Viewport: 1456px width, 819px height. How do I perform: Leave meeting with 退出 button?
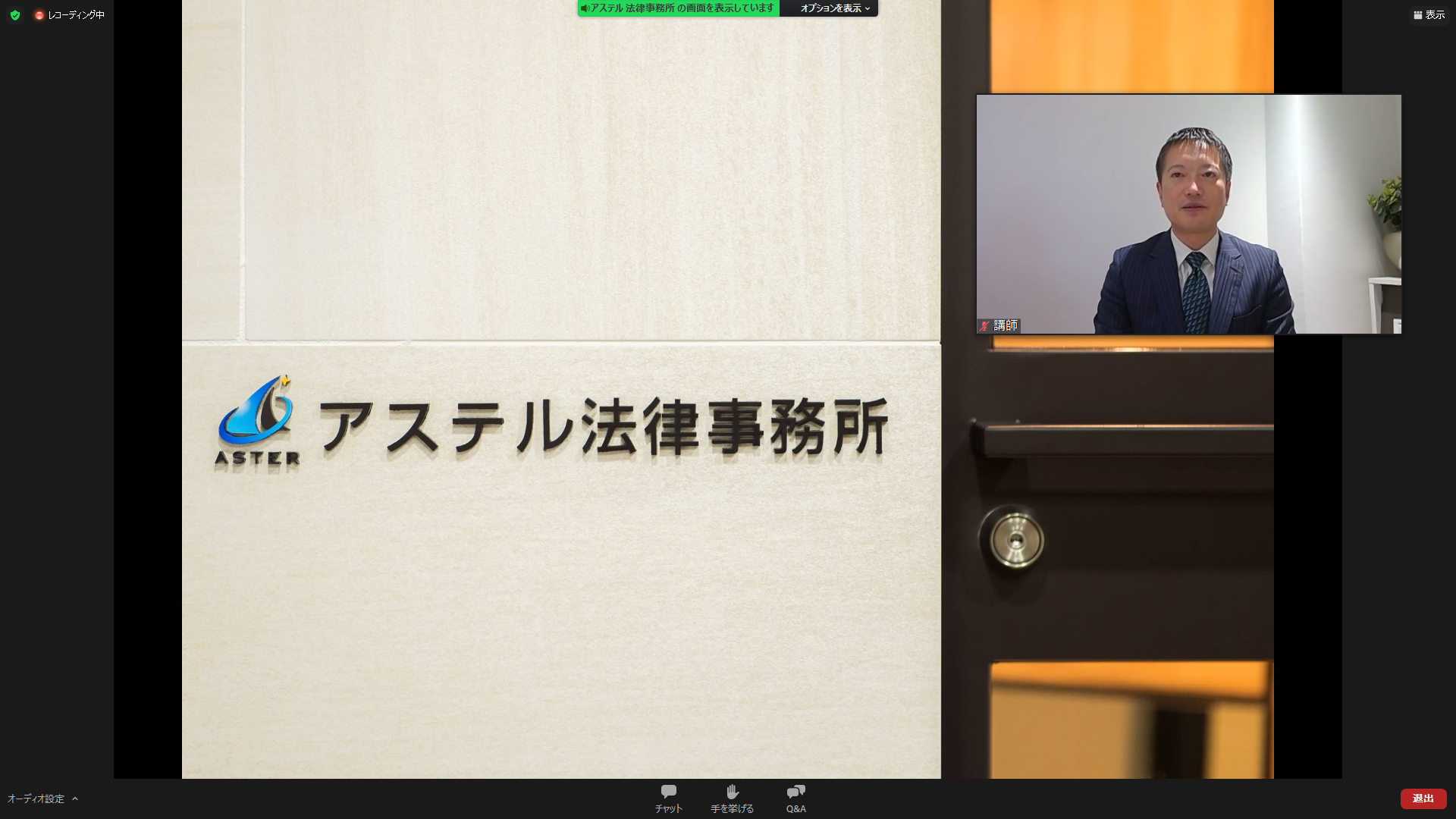click(x=1423, y=799)
